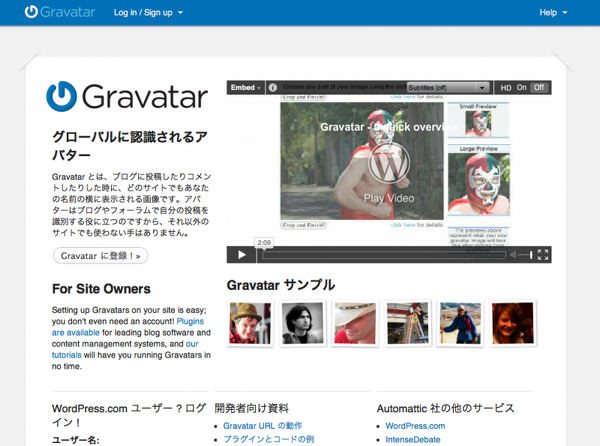Click the ユーザー名: label

(75, 440)
